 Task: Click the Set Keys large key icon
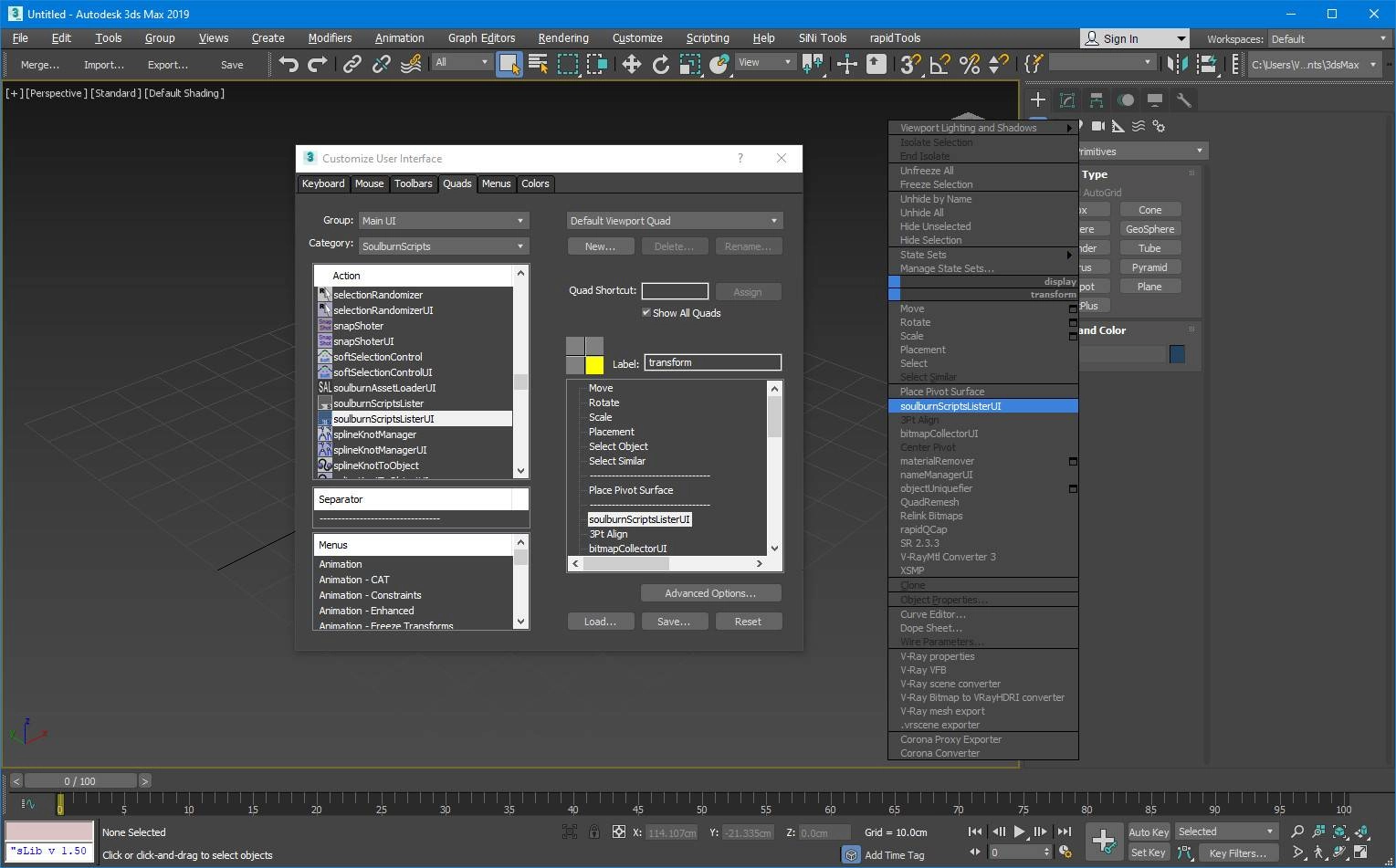tap(1104, 841)
